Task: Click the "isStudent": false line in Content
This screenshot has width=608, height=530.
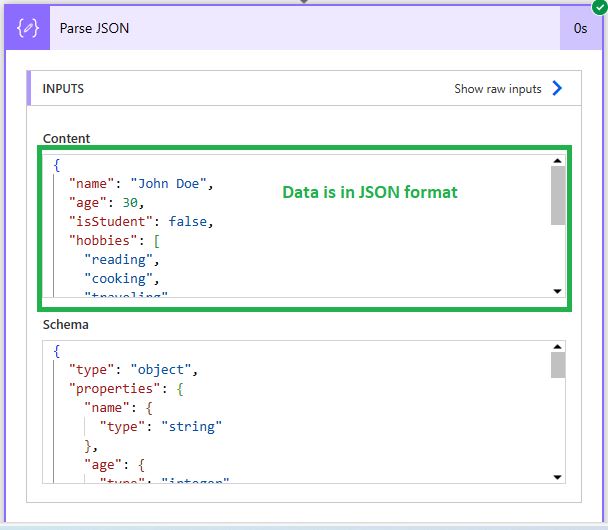Action: pos(141,221)
